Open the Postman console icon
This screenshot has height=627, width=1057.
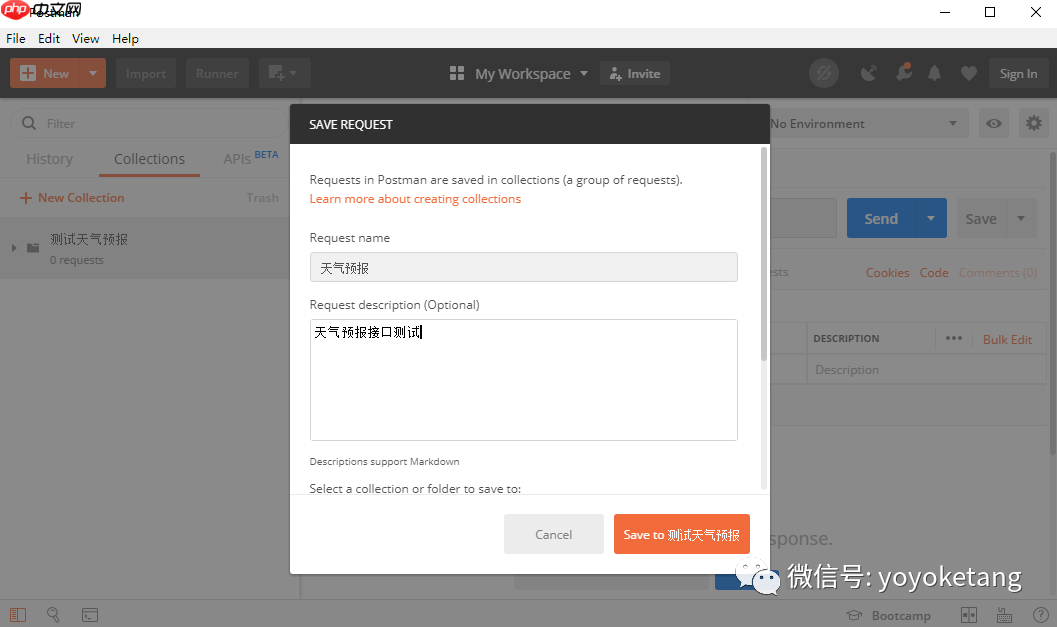[x=90, y=615]
